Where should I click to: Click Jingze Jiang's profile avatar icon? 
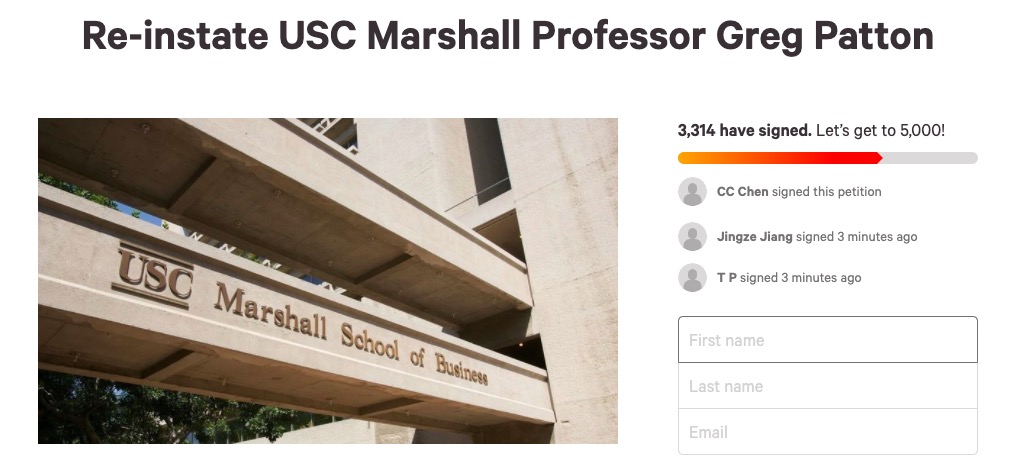(692, 237)
